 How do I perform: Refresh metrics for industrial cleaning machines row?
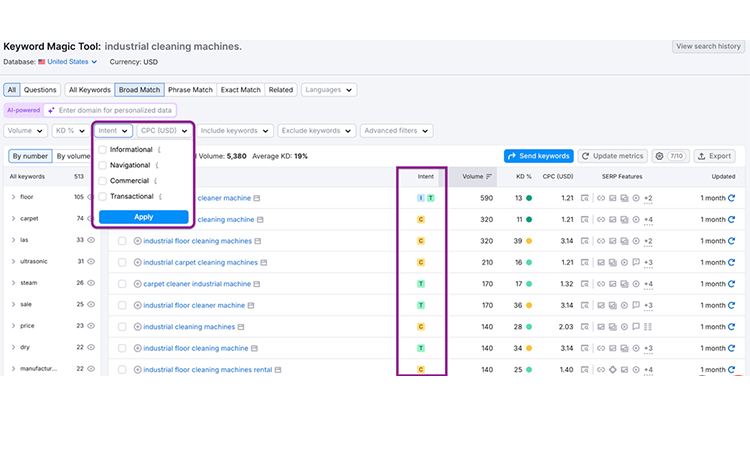731,327
